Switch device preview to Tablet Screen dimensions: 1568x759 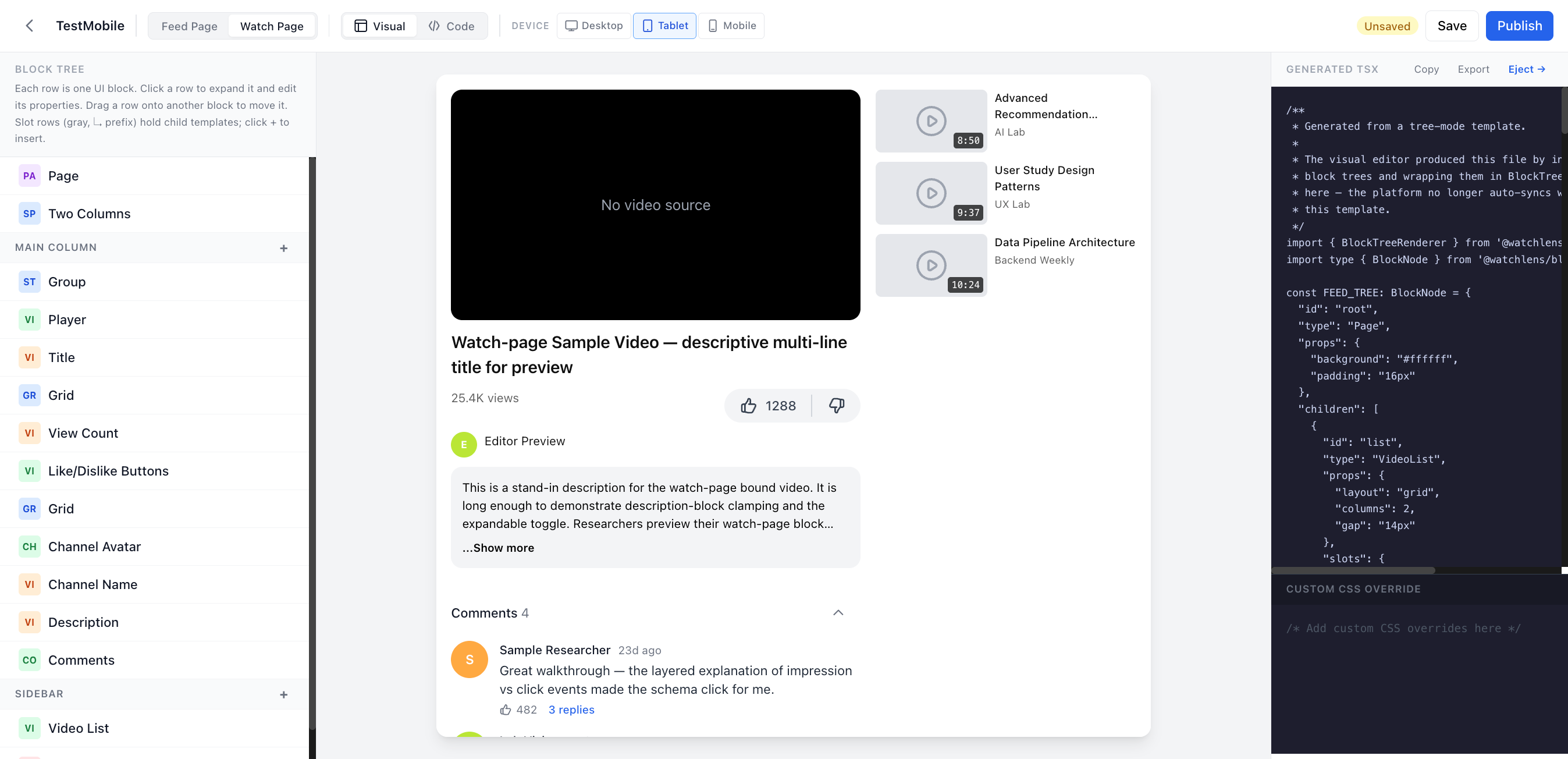tap(664, 26)
